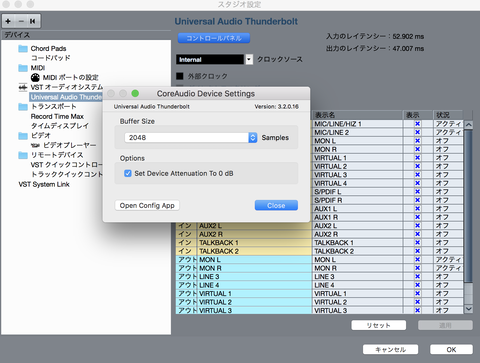
Task: Click the MIDI port setup connector icon
Action: pyautogui.click(x=35, y=78)
